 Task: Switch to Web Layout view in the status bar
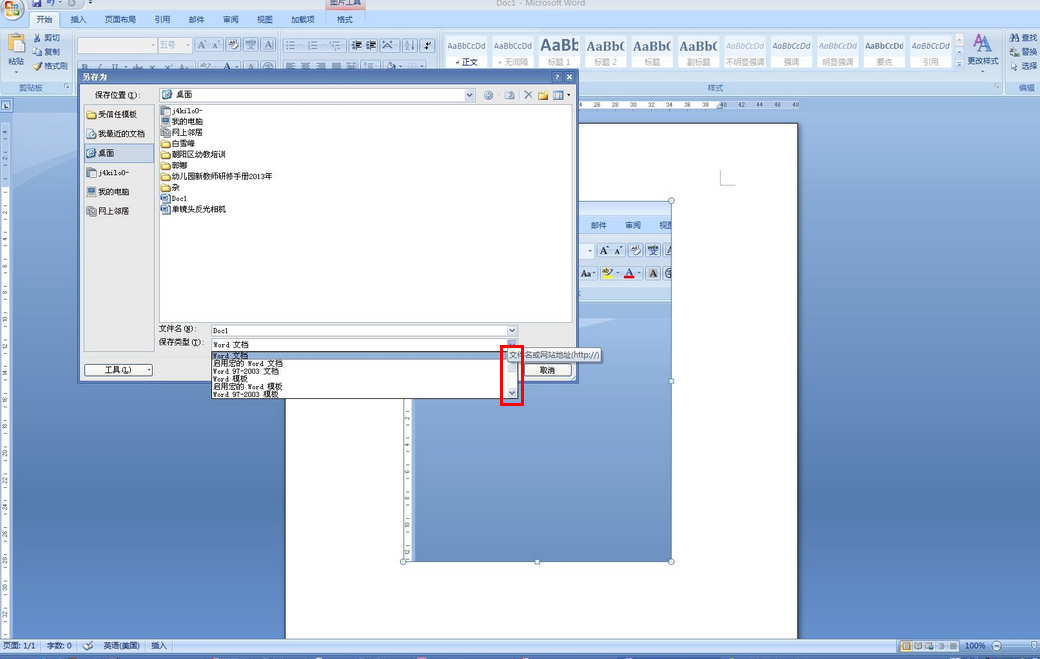(929, 645)
